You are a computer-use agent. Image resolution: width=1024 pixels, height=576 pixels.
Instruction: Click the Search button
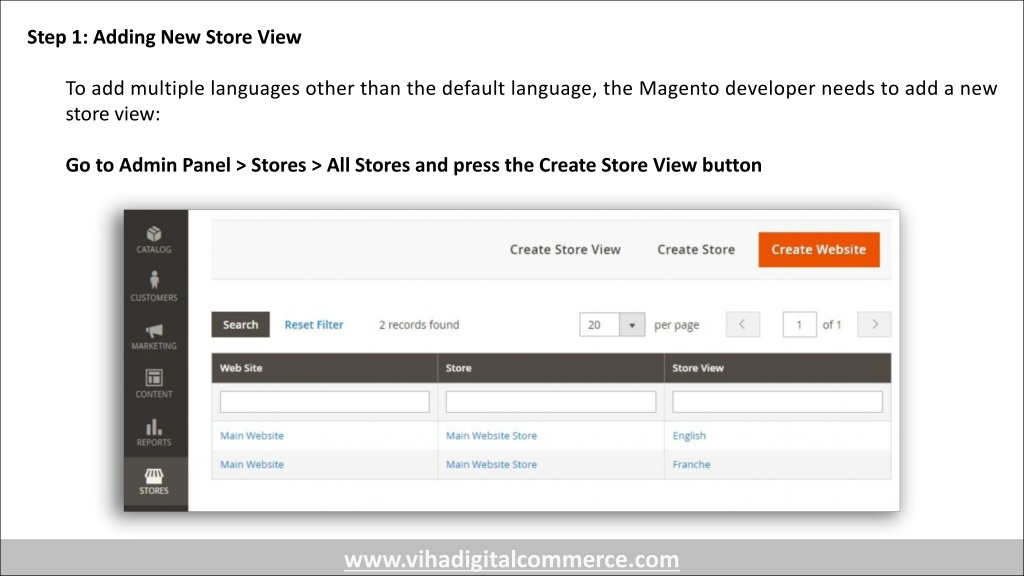coord(240,325)
